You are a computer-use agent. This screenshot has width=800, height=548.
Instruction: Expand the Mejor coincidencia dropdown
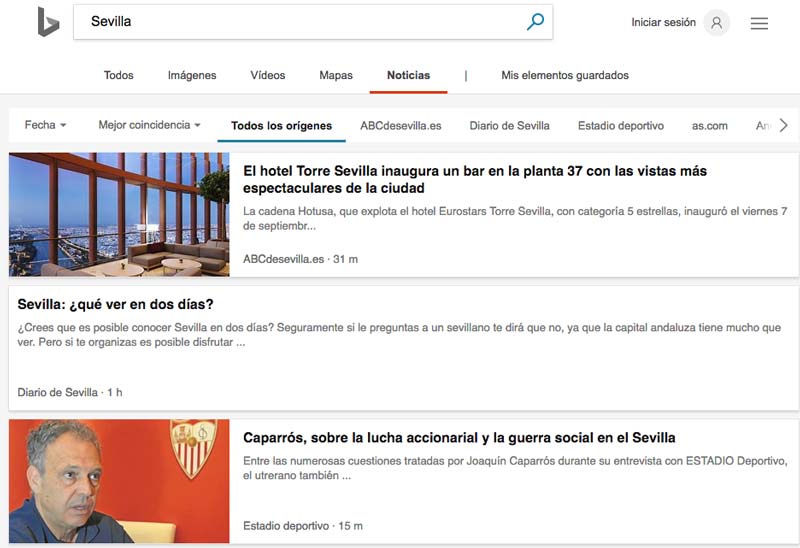[x=149, y=124]
